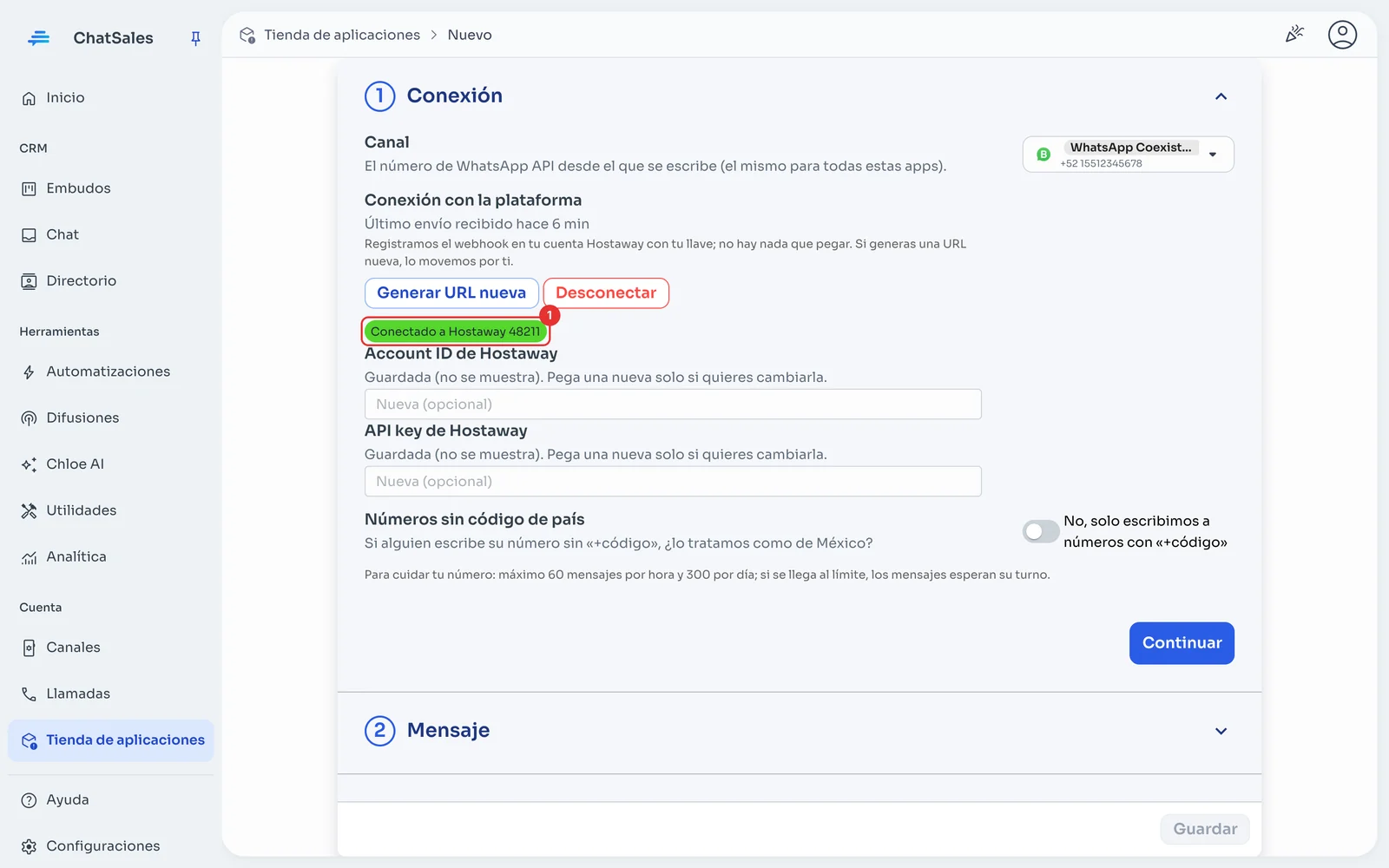Click the Desconectar button
The height and width of the screenshot is (868, 1389).
(606, 293)
